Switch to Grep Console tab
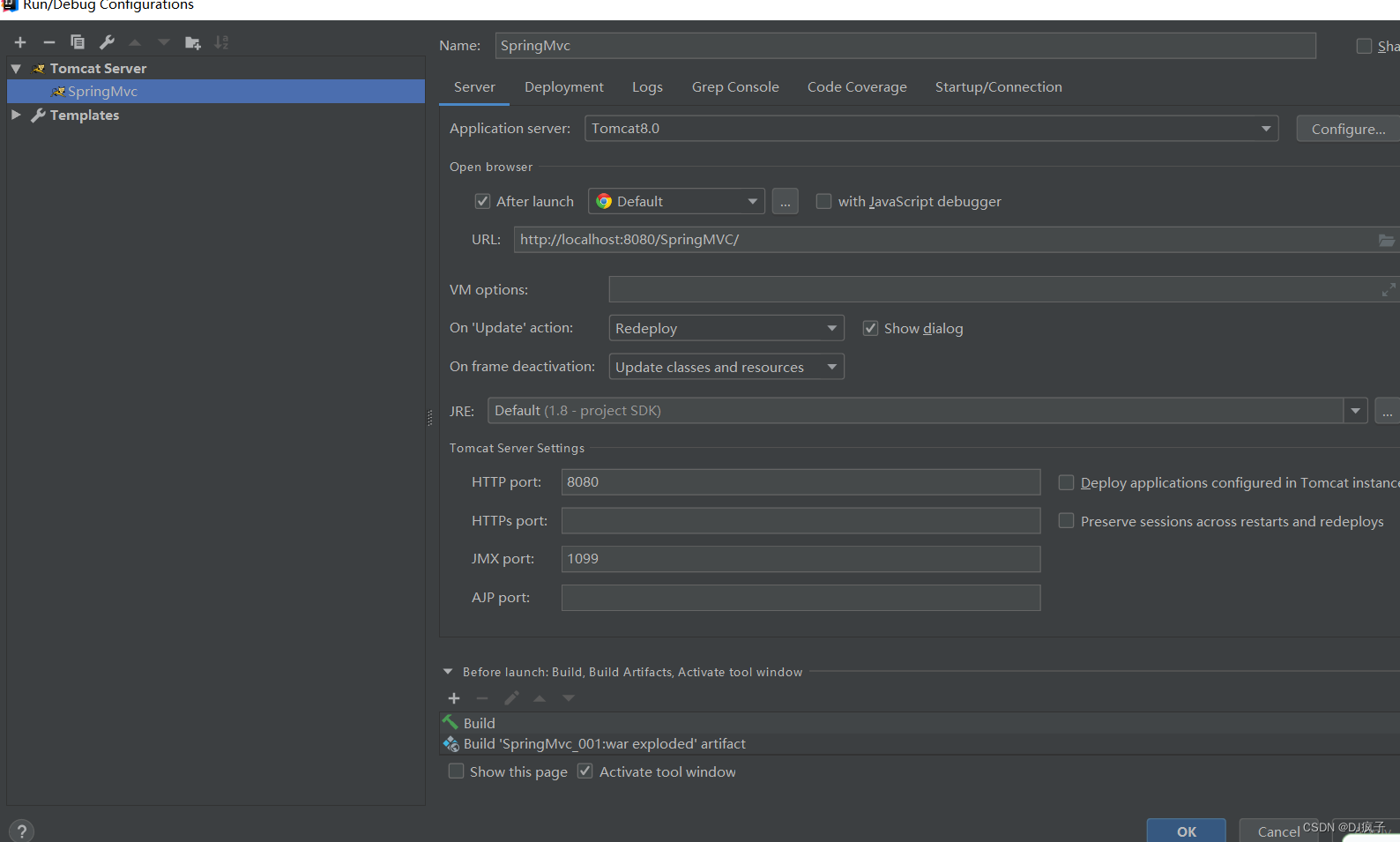 coord(735,86)
